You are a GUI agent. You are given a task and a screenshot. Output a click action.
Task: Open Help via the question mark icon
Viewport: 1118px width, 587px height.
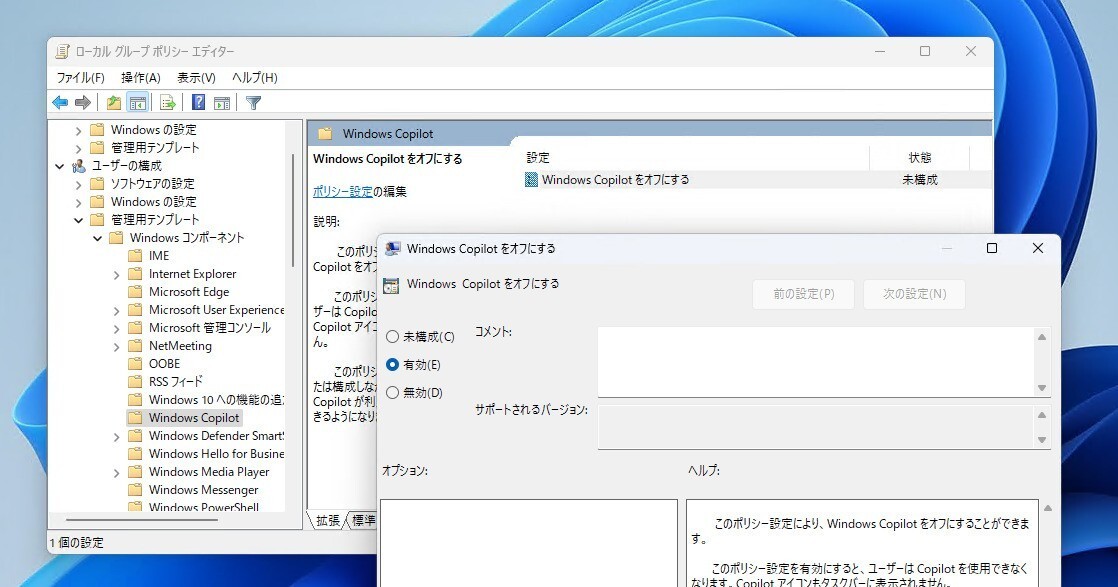[197, 102]
